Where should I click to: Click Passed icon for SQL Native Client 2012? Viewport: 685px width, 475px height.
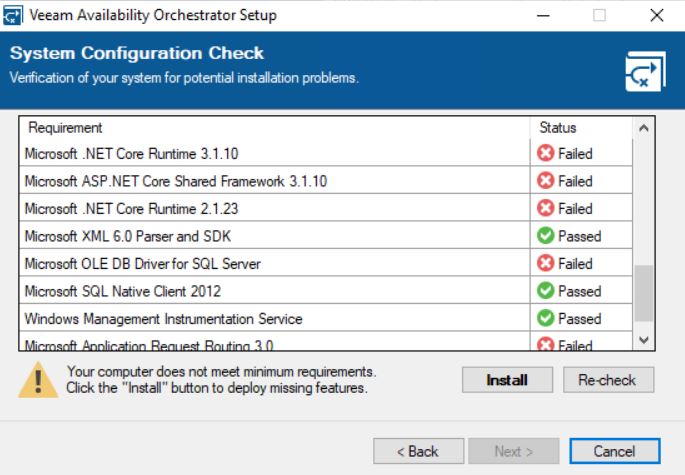(545, 291)
